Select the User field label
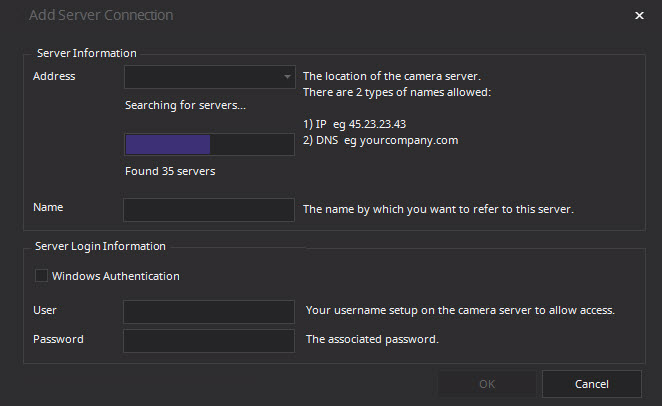This screenshot has height=406, width=662. click(45, 310)
